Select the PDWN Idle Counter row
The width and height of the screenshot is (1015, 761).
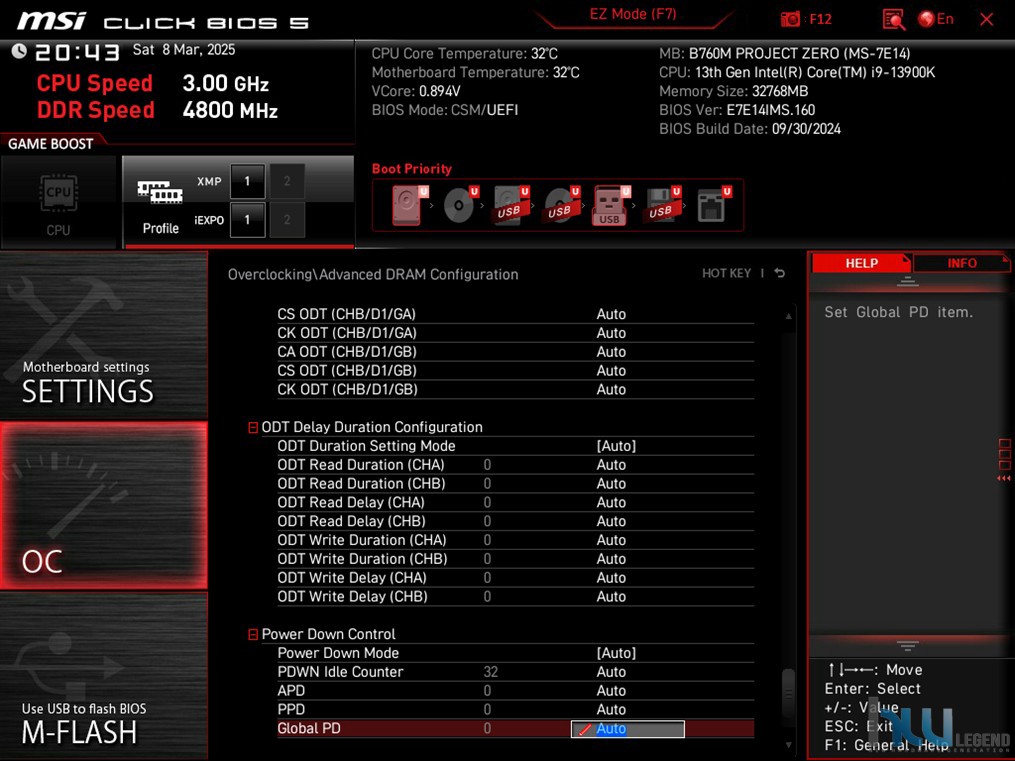click(x=515, y=672)
